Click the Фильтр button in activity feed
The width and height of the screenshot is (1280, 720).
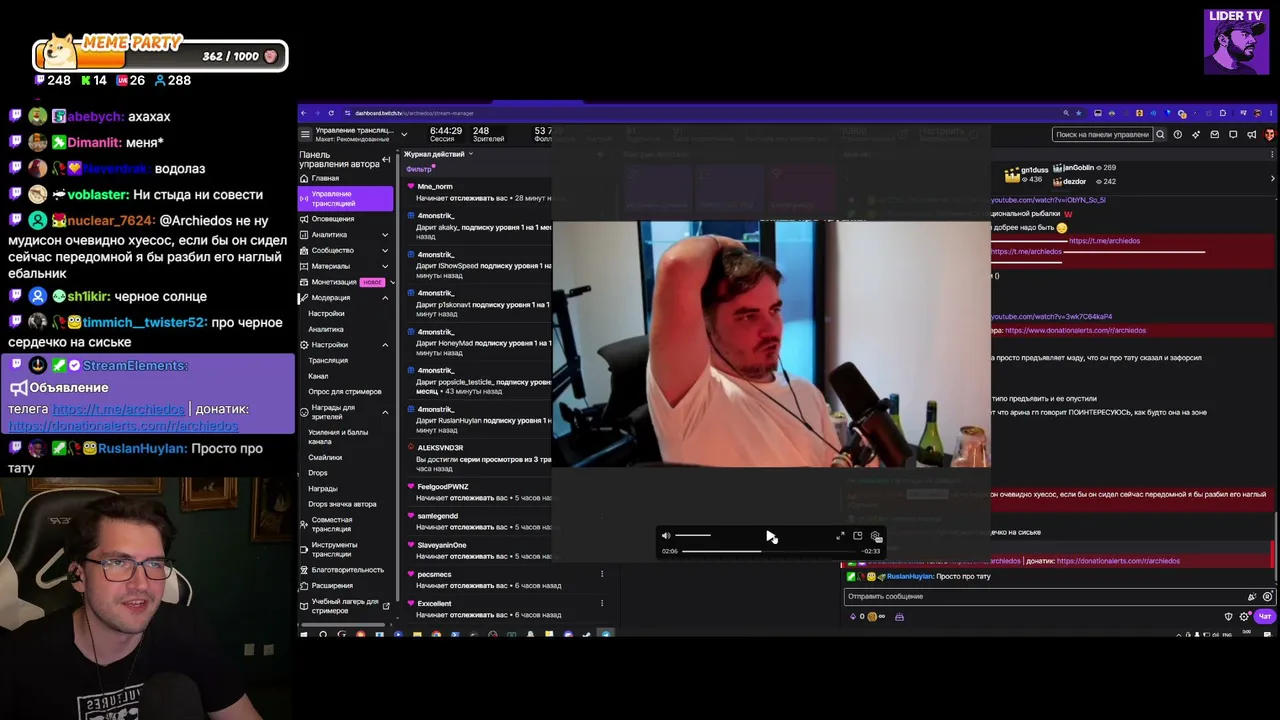pyautogui.click(x=420, y=169)
